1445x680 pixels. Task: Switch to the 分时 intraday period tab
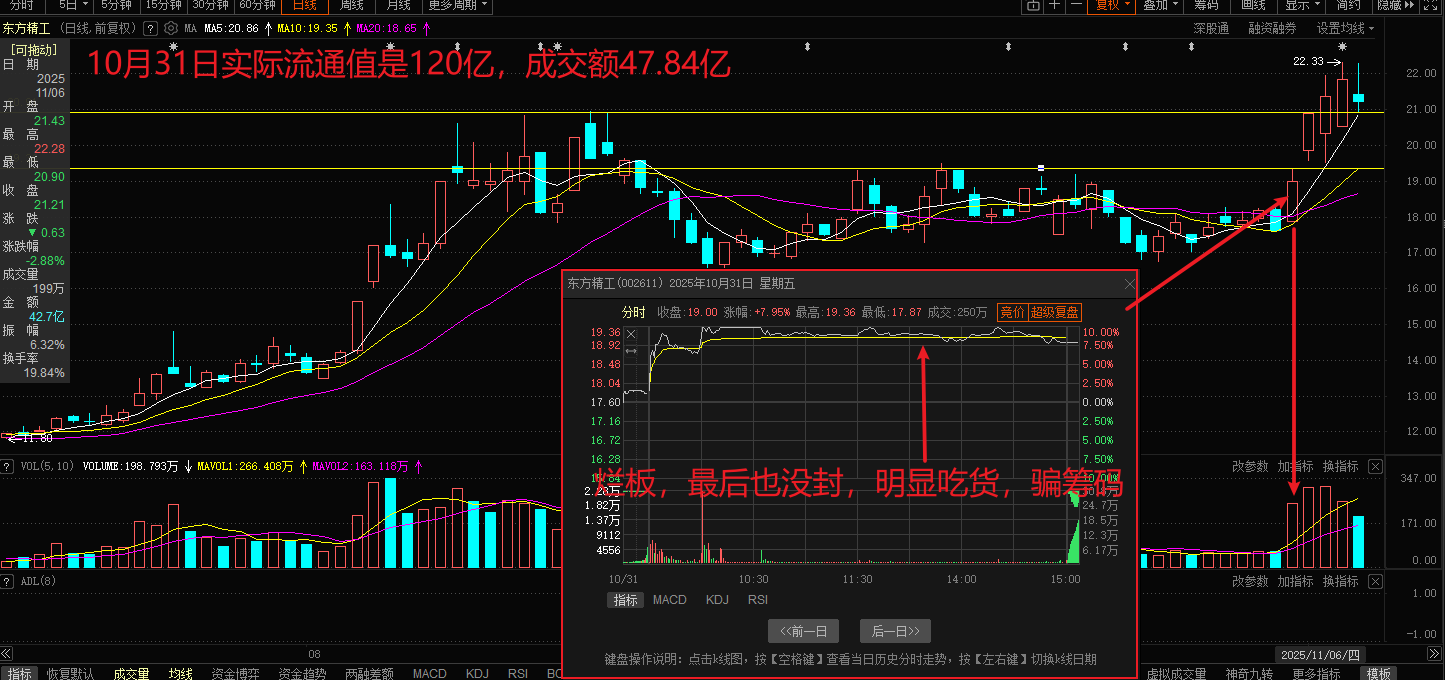[x=21, y=5]
